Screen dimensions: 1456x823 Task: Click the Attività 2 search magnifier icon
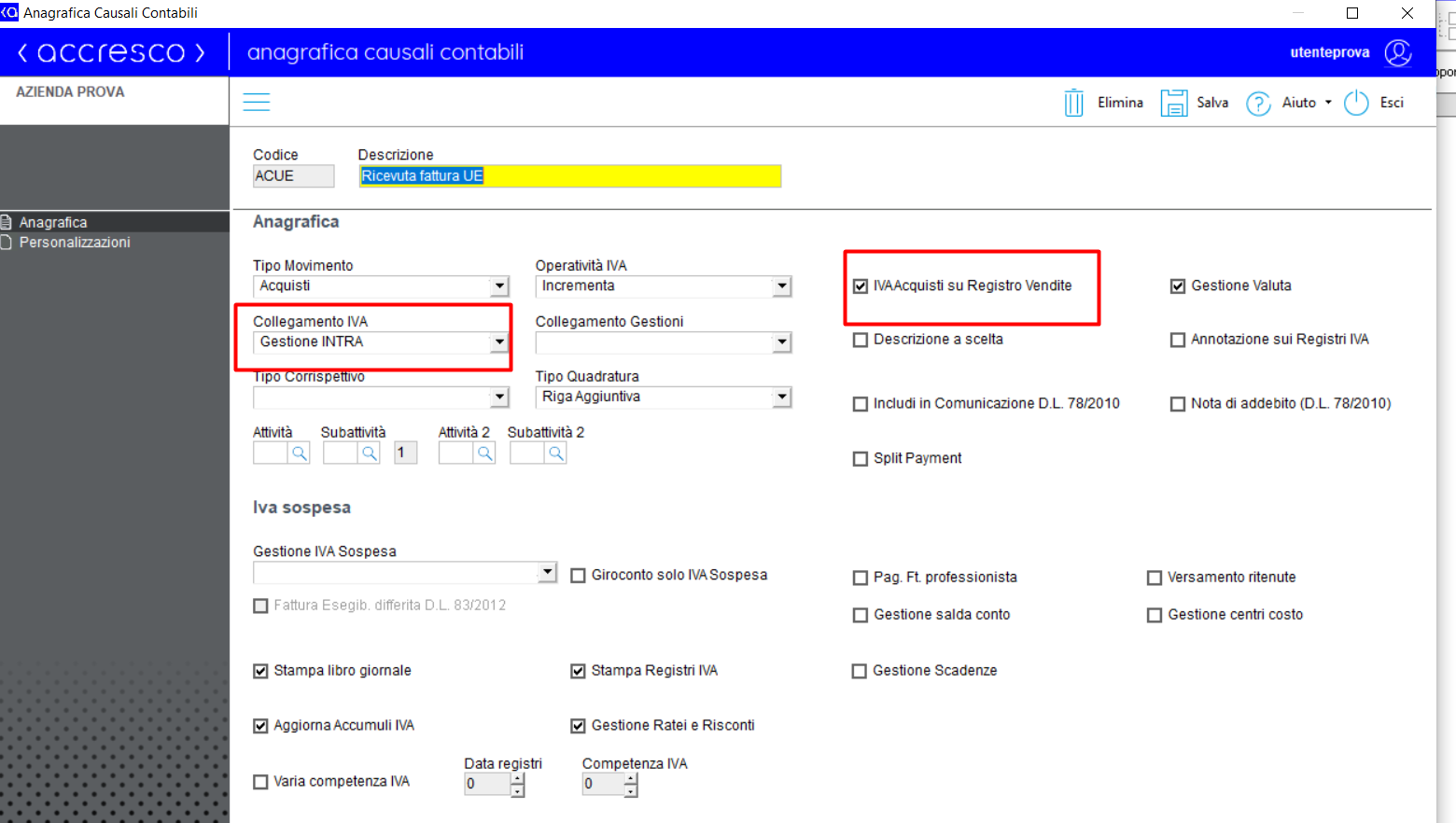point(484,453)
